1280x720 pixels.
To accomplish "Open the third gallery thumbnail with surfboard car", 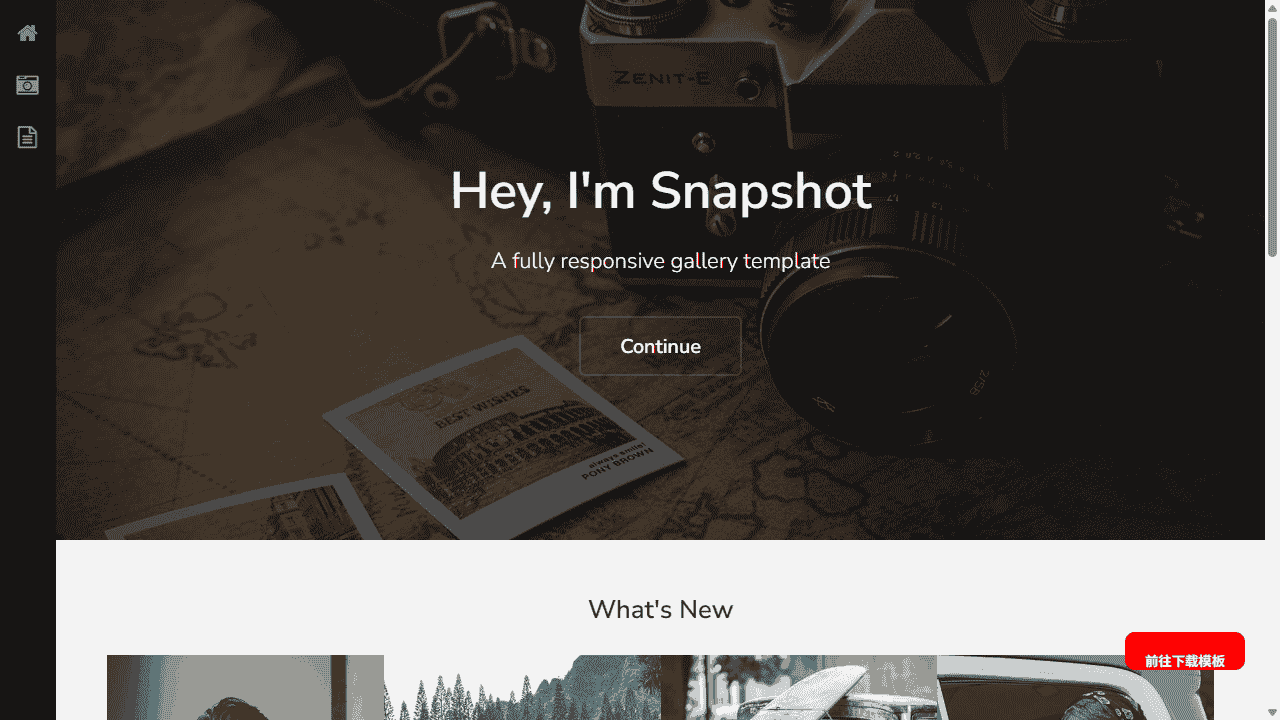I will (799, 687).
